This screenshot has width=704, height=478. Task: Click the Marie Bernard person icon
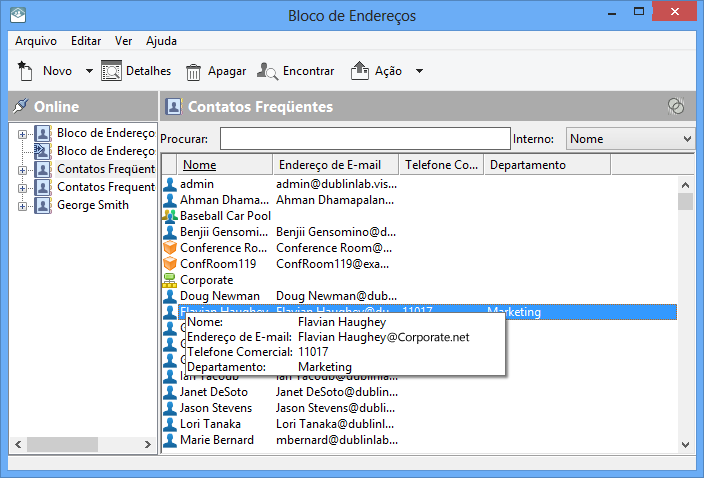tap(170, 440)
